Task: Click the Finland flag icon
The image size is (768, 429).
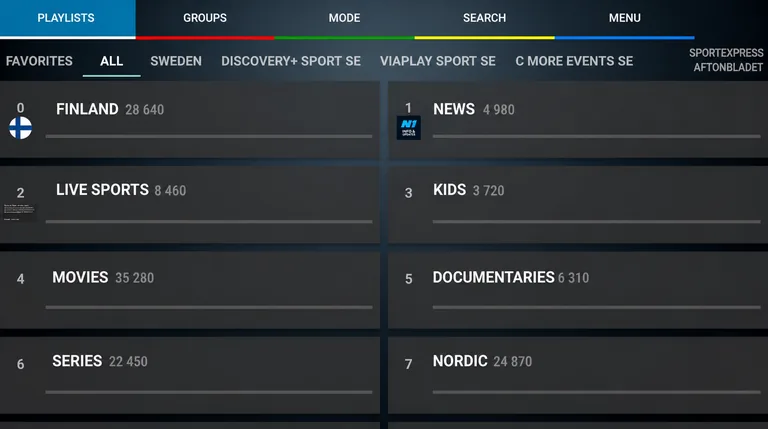Action: (21, 128)
